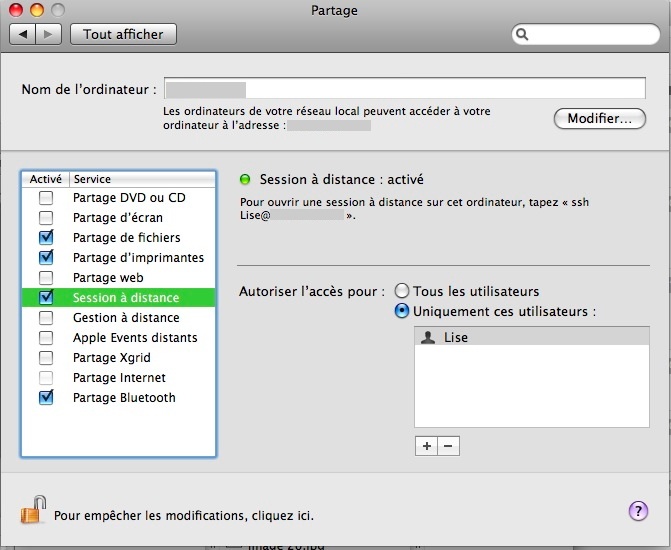Select Partage web in service list

click(108, 278)
